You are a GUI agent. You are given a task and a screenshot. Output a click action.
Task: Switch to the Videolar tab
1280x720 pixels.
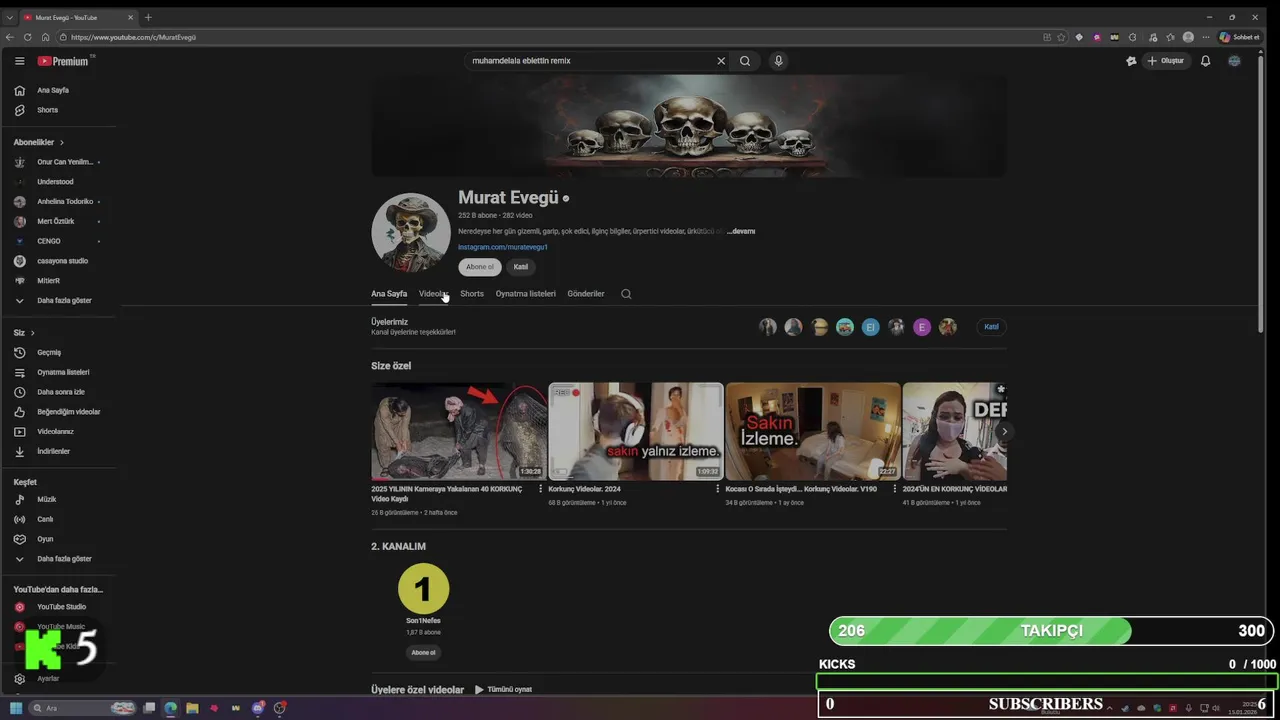point(433,294)
